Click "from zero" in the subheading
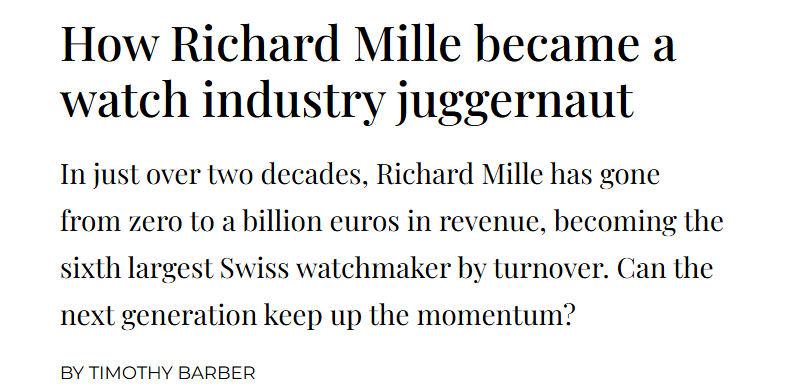The image size is (785, 392). pyautogui.click(x=121, y=222)
